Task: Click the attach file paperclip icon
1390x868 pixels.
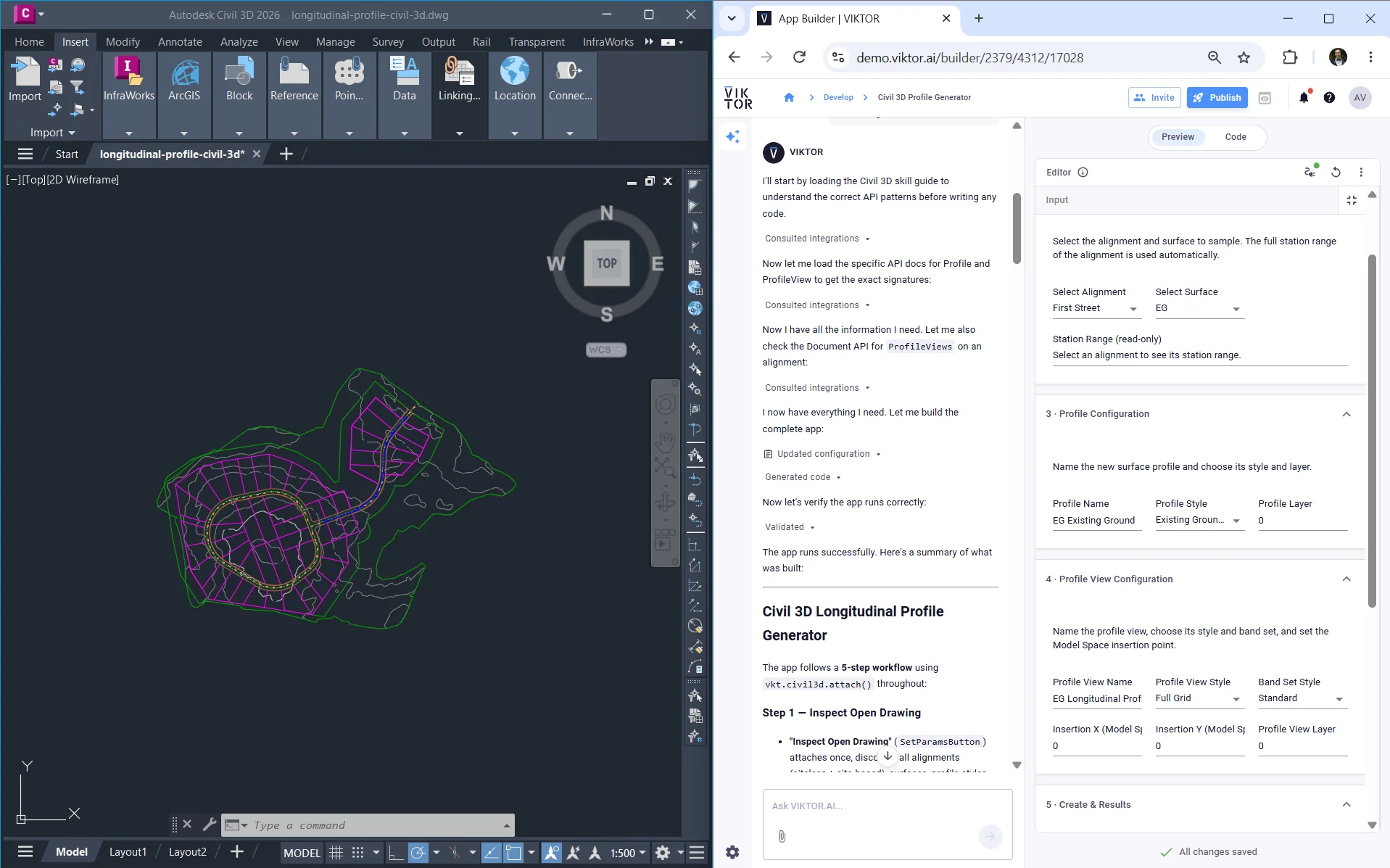Action: (782, 836)
